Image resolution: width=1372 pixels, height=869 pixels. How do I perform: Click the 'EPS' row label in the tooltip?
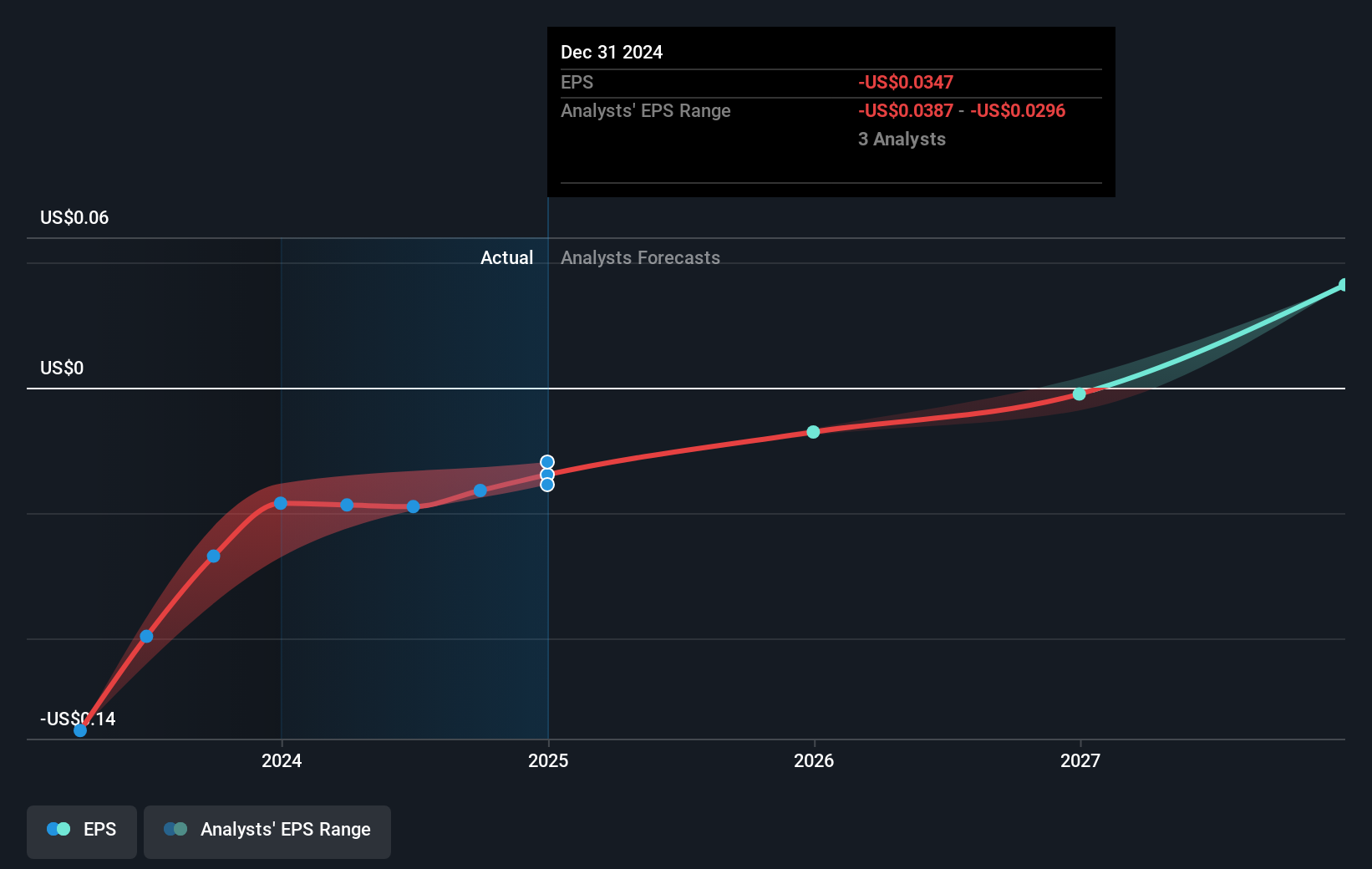pyautogui.click(x=577, y=83)
